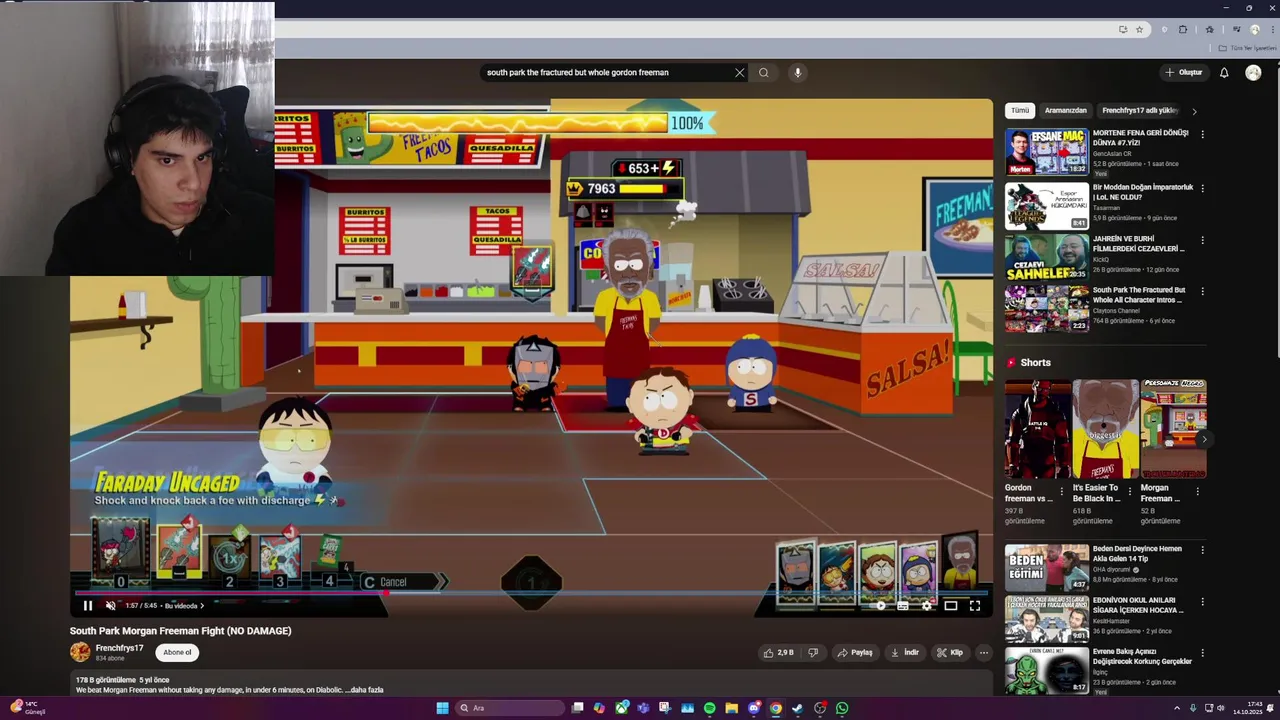Open 'Bir Moddan Doğan İmparatorluk' video title
Image resolution: width=1280 pixels, height=720 pixels.
click(x=1143, y=192)
